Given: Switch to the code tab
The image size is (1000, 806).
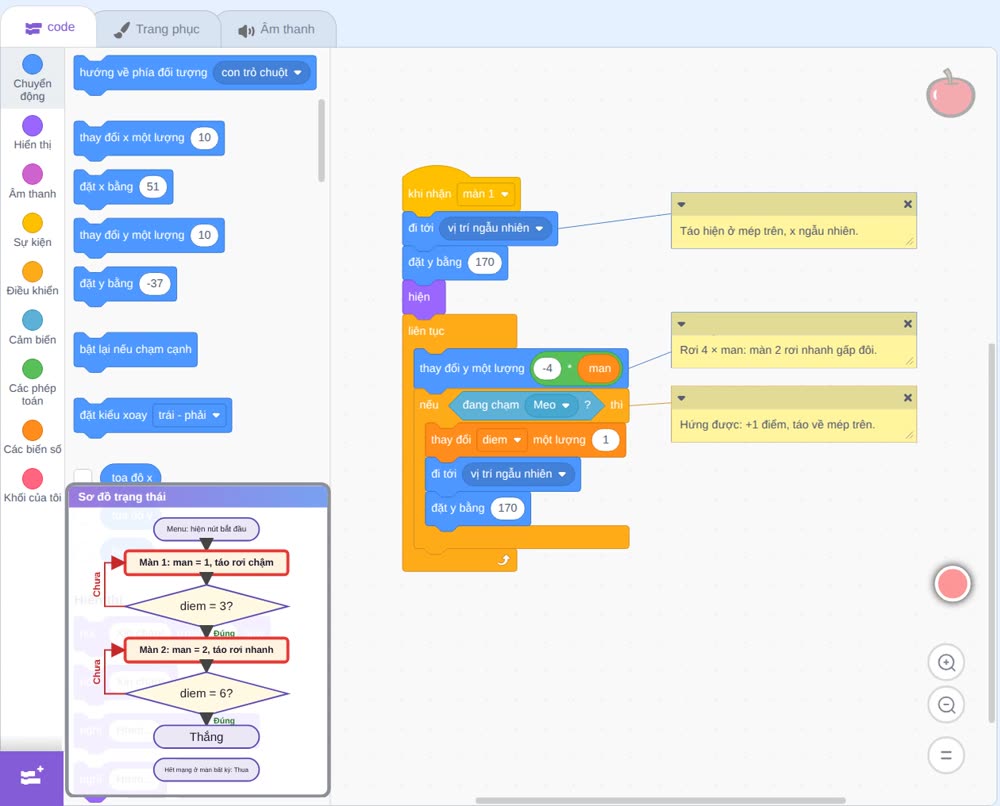Looking at the screenshot, I should [x=49, y=27].
